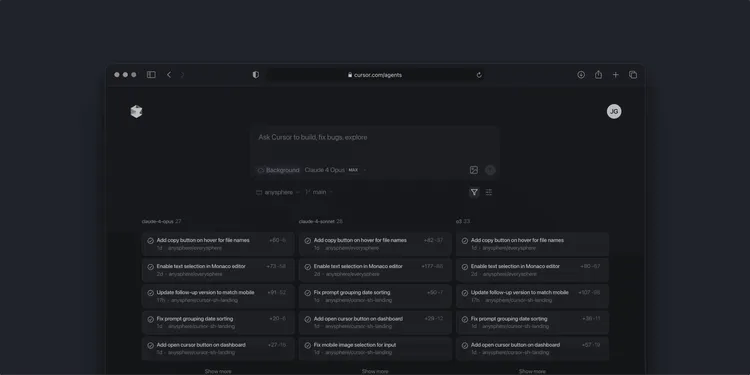Click the Cursor cube logo
Screen dimensions: 750x375
point(136,111)
